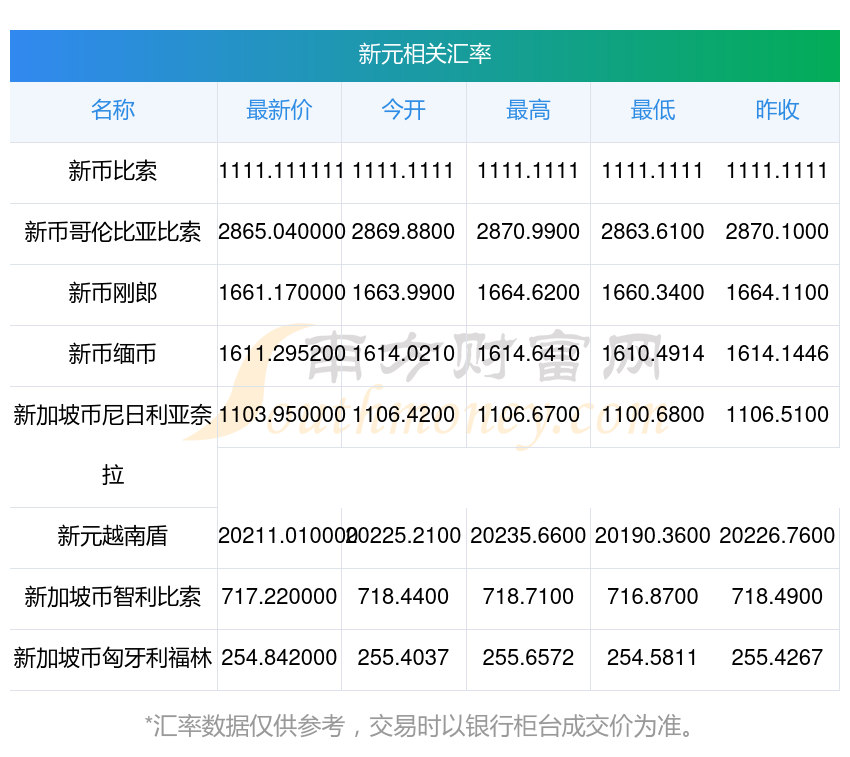
Task: Select the highest value 20235.6600 cell
Action: click(x=528, y=536)
